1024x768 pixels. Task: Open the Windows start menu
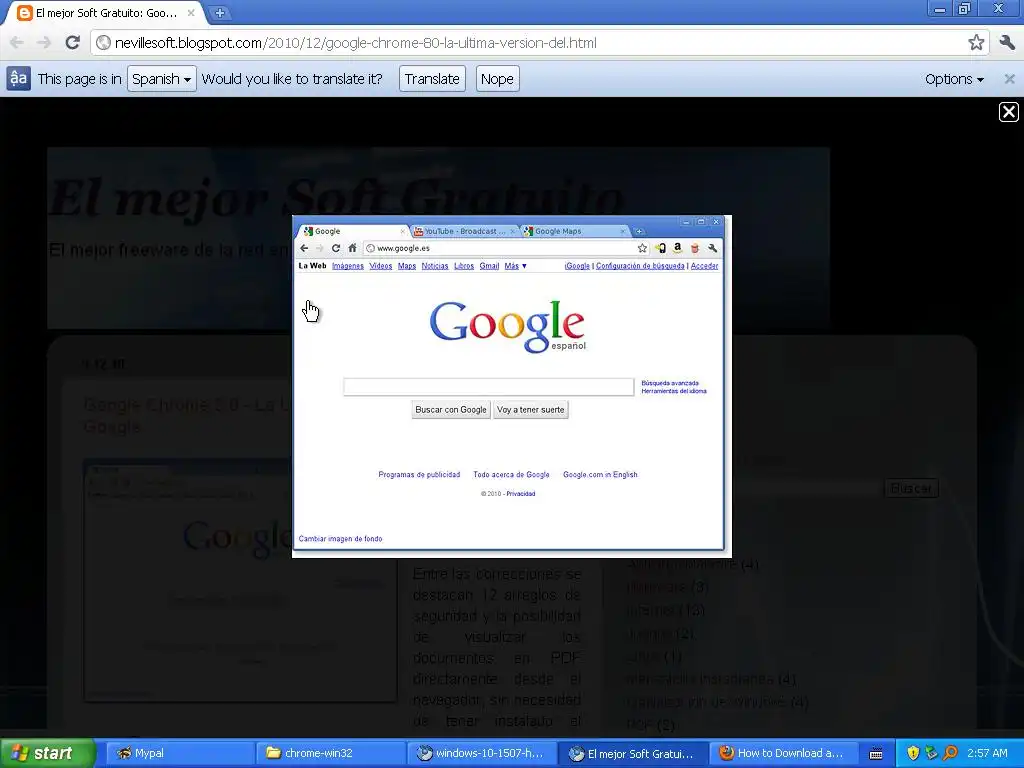(x=46, y=753)
